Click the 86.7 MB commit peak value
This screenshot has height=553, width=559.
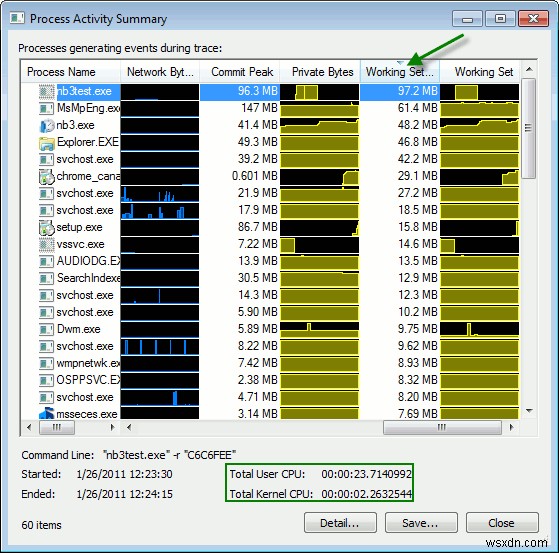click(x=258, y=227)
